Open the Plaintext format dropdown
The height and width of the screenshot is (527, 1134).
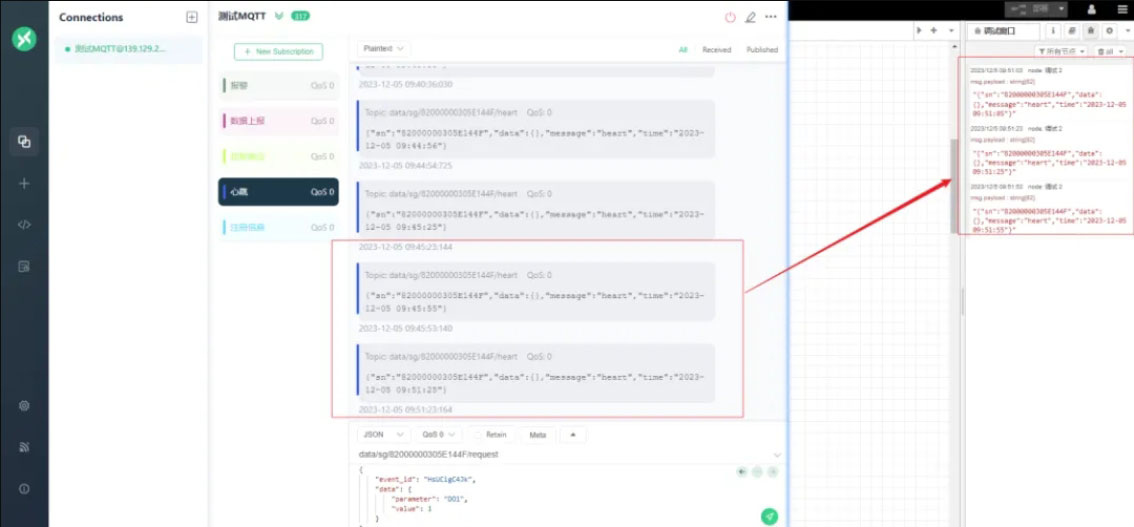tap(384, 48)
